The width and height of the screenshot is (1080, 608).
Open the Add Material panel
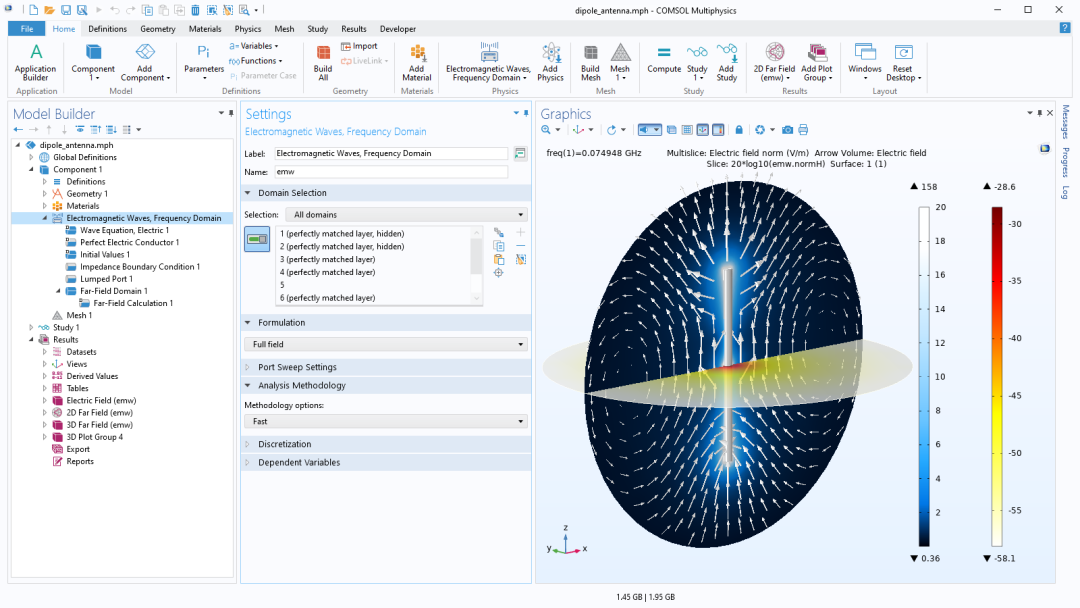click(x=417, y=62)
